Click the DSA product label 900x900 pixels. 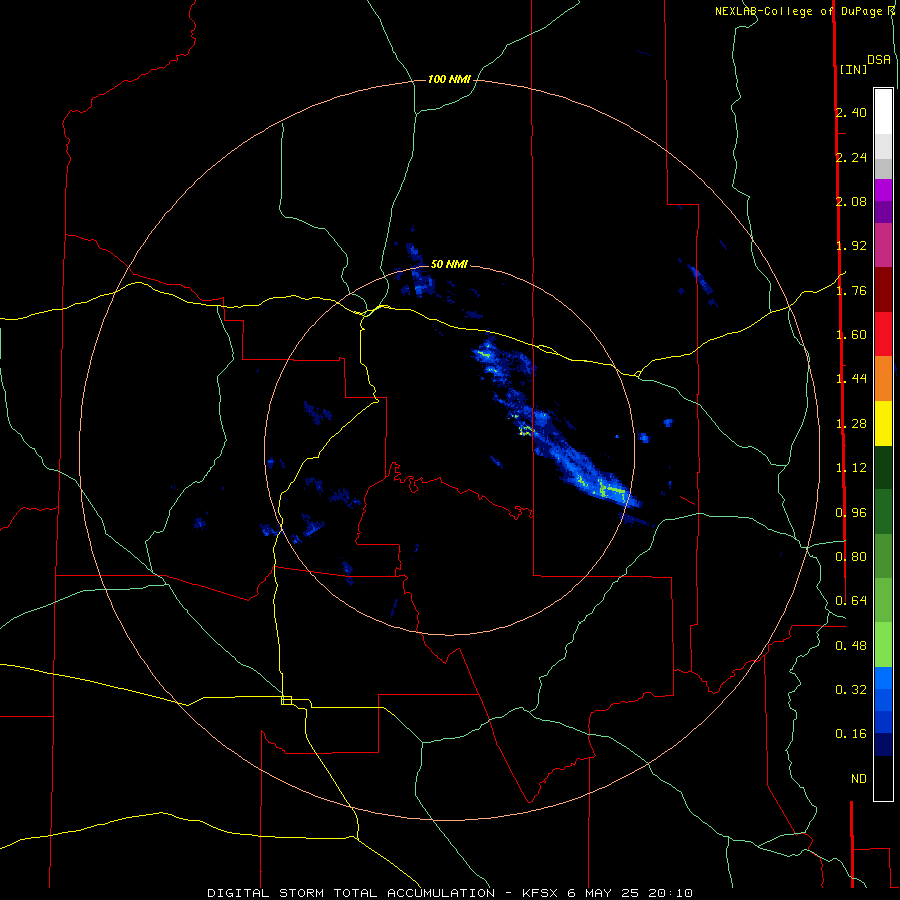pyautogui.click(x=879, y=59)
